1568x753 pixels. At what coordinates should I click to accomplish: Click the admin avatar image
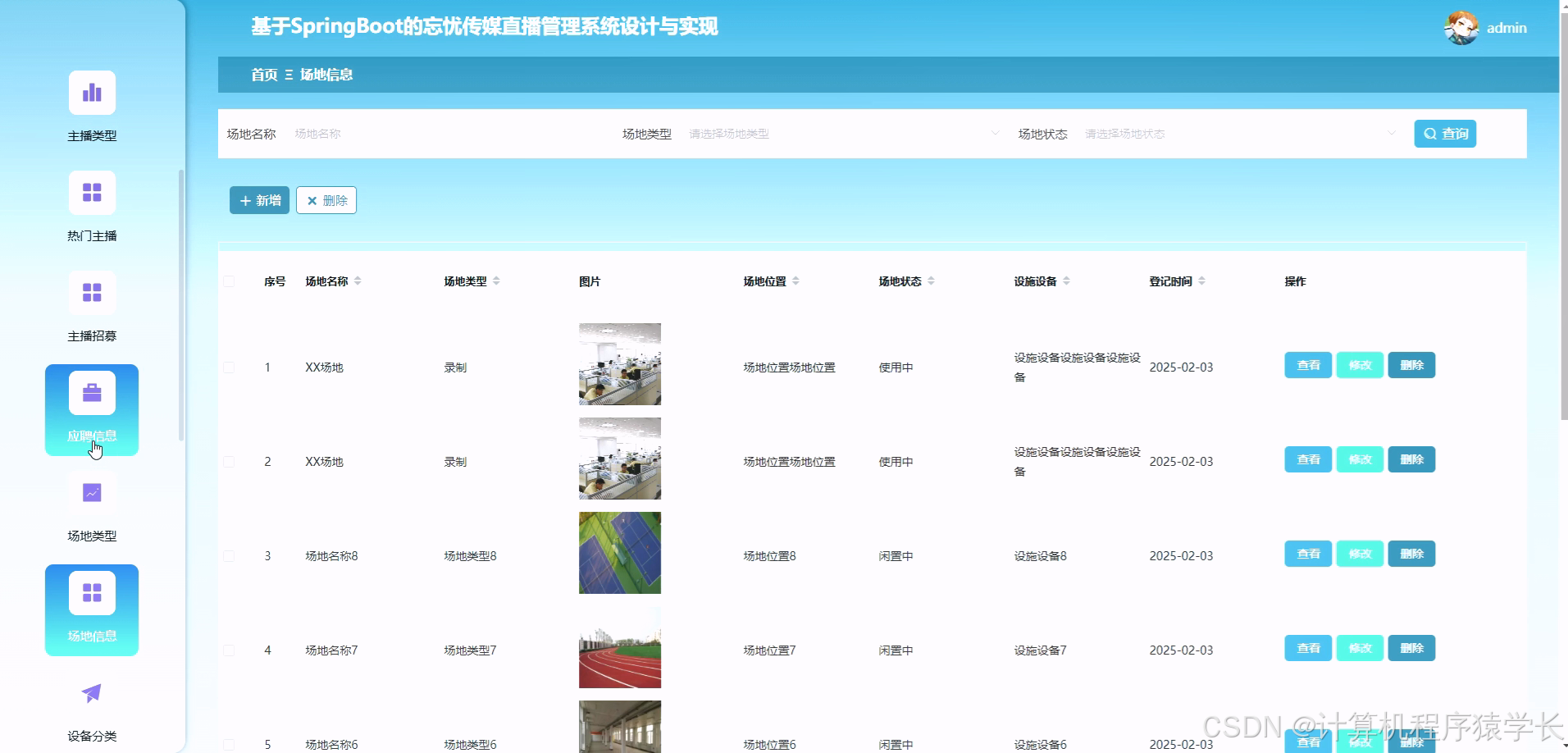click(x=1463, y=27)
